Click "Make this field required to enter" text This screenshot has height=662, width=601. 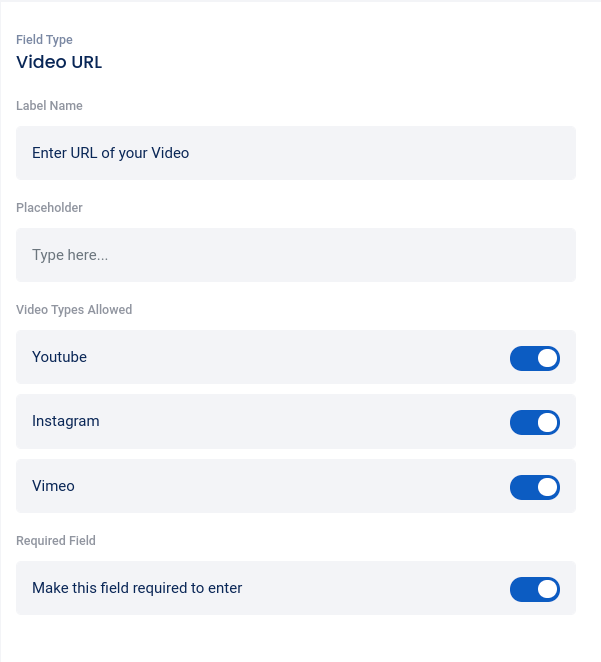(x=137, y=588)
